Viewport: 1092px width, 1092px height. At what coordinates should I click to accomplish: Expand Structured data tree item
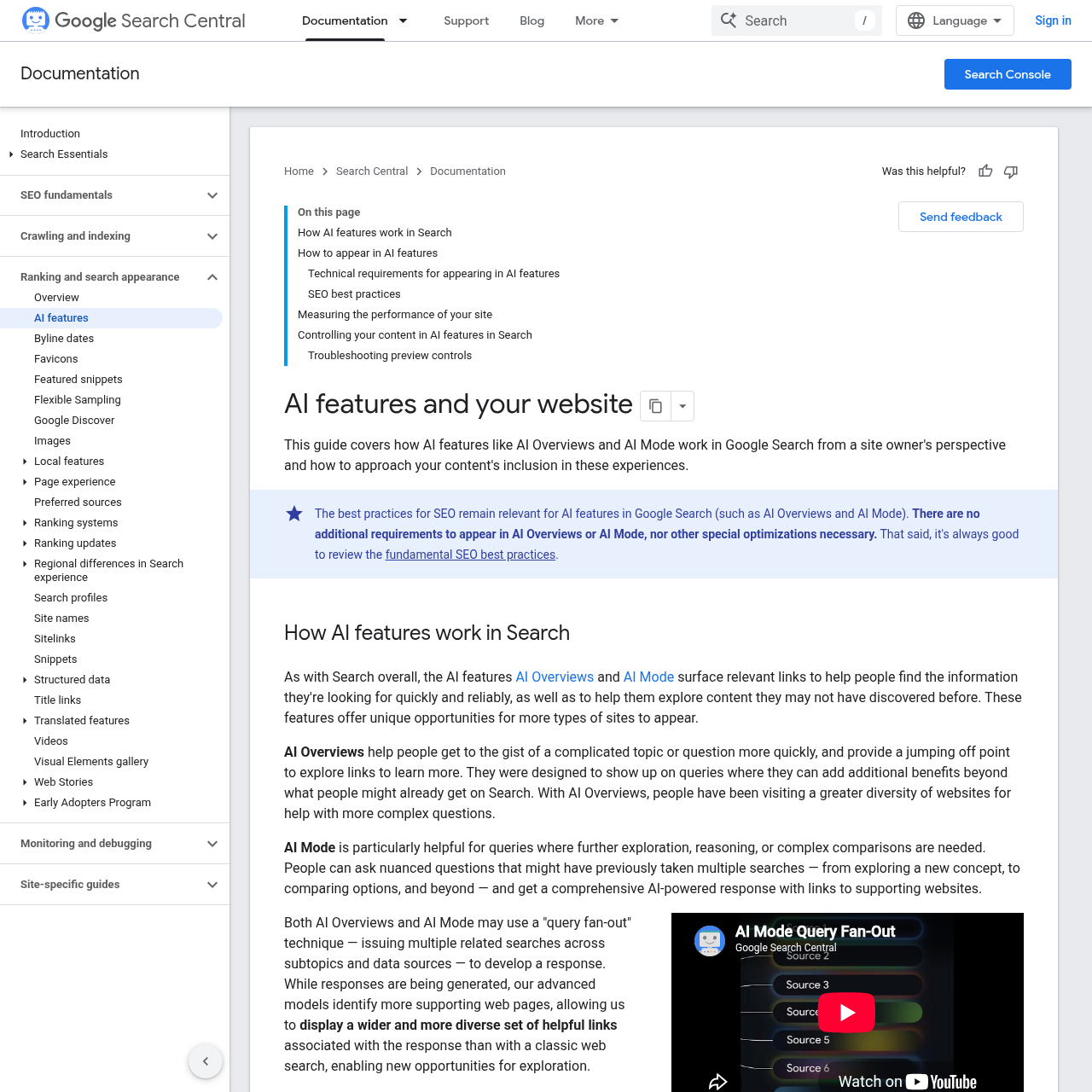click(x=25, y=680)
